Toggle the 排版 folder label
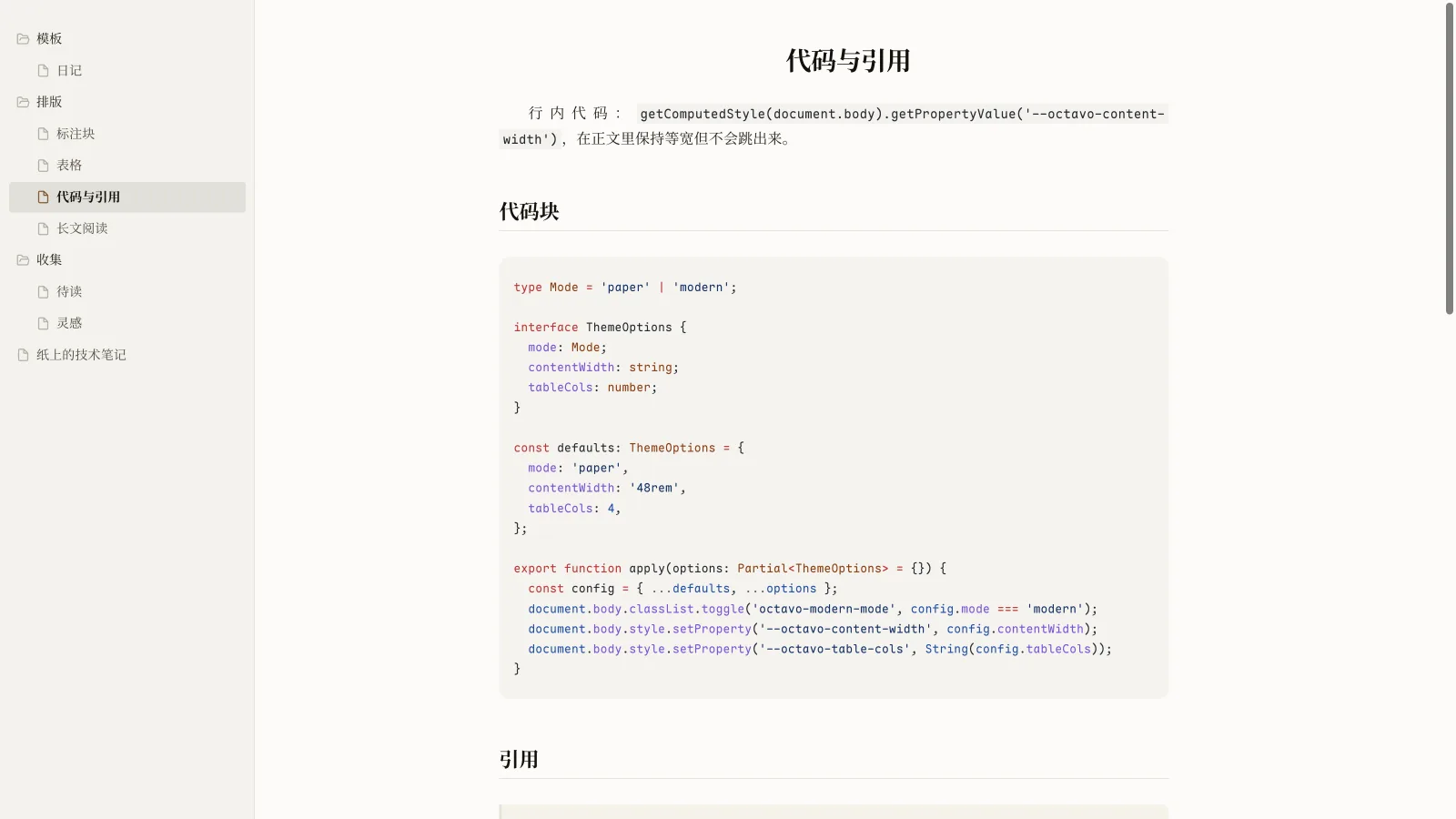The height and width of the screenshot is (819, 1456). pyautogui.click(x=49, y=102)
